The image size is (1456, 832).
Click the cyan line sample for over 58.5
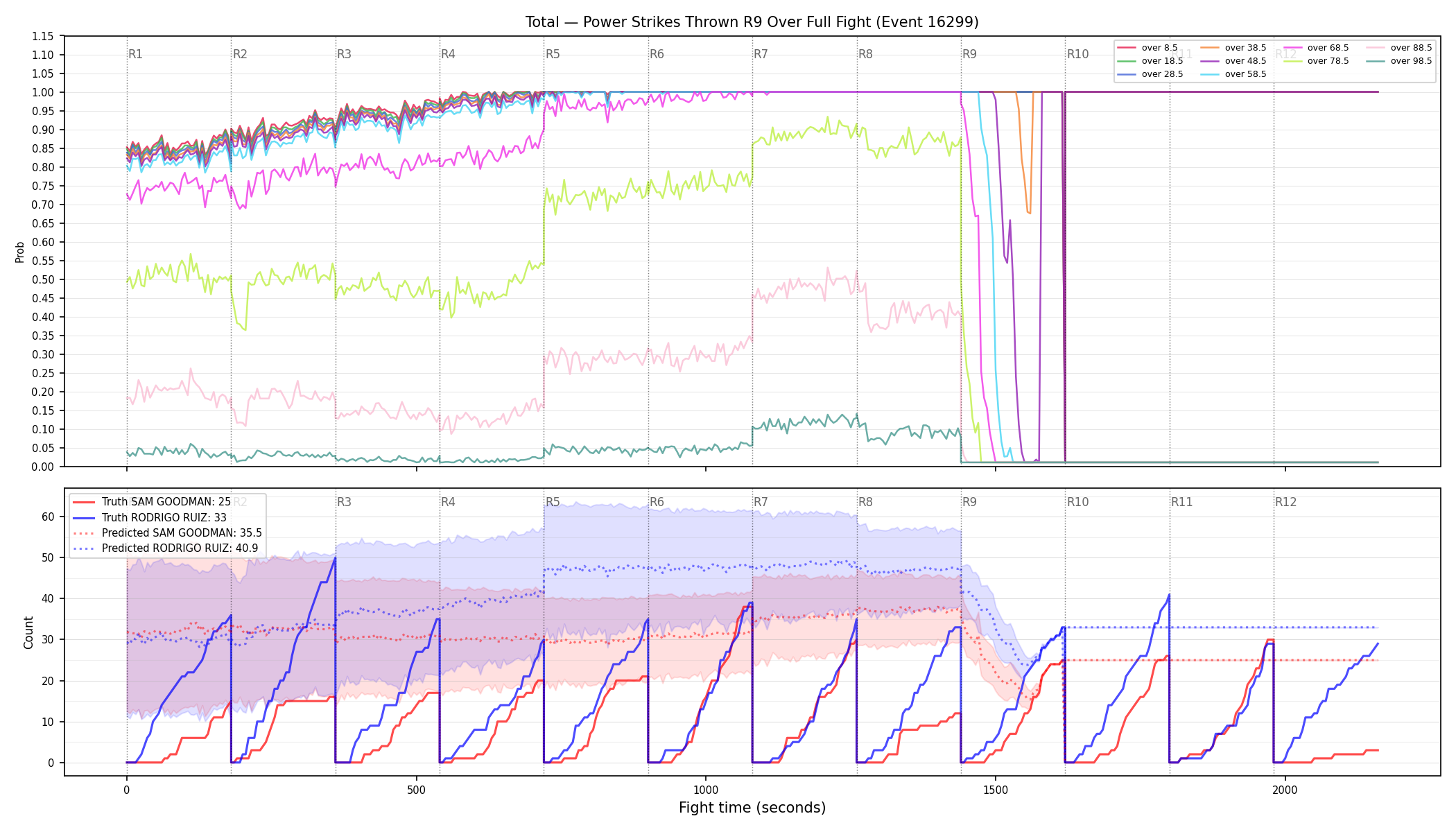click(1210, 74)
